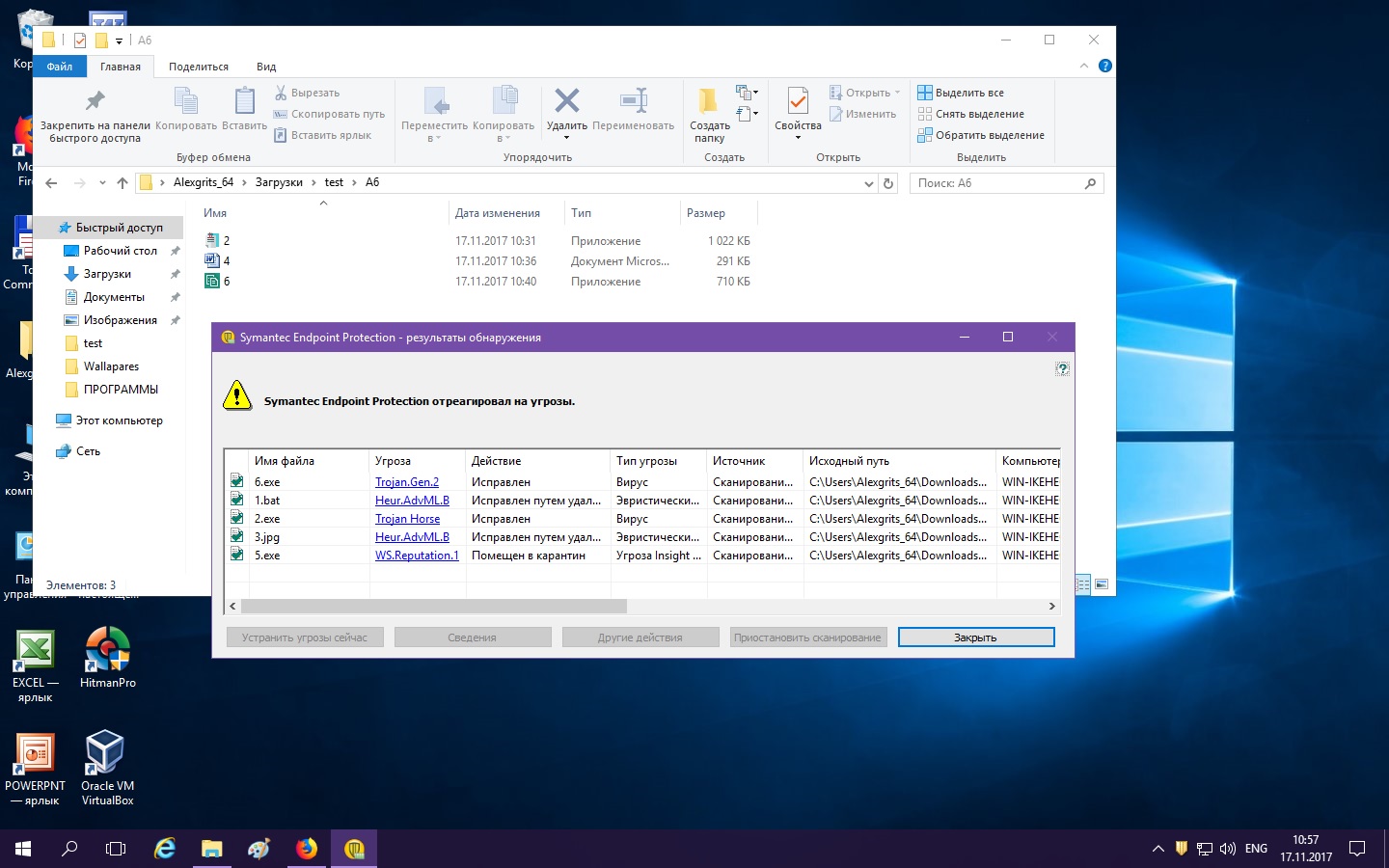Image resolution: width=1389 pixels, height=868 pixels.
Task: Click the Properties (Свойства) checkmark icon
Action: tap(798, 100)
